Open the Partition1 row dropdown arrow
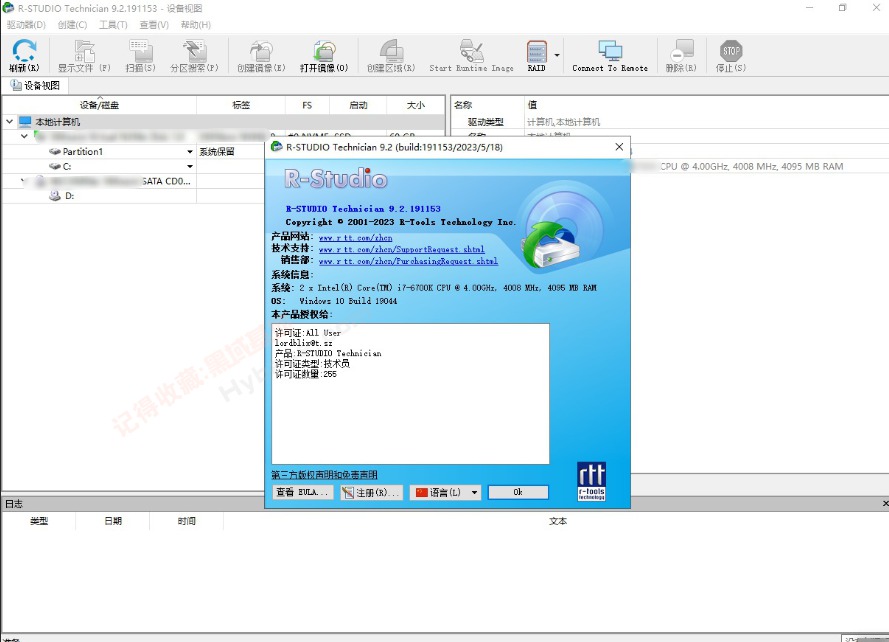The height and width of the screenshot is (642, 889). pos(190,151)
